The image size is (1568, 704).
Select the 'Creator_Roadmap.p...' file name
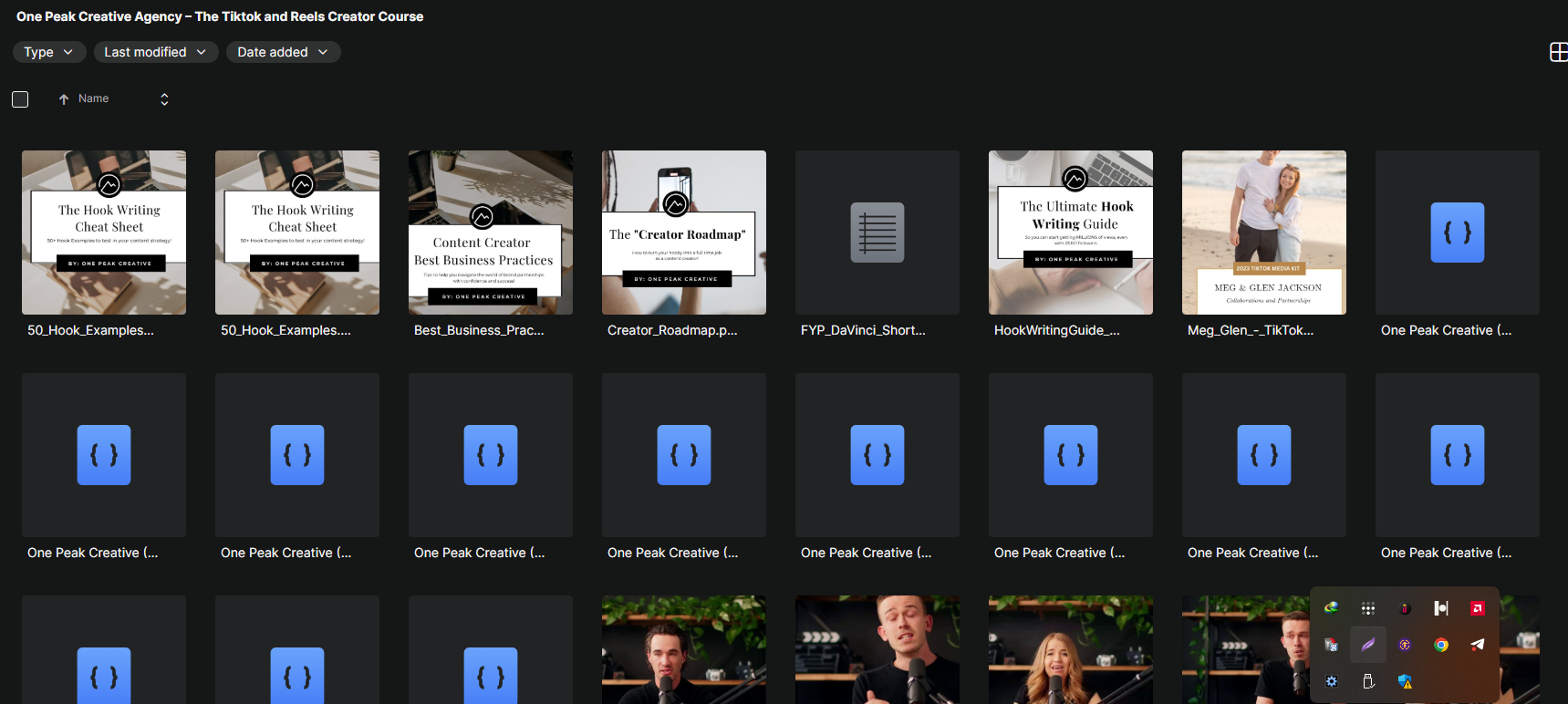(672, 330)
